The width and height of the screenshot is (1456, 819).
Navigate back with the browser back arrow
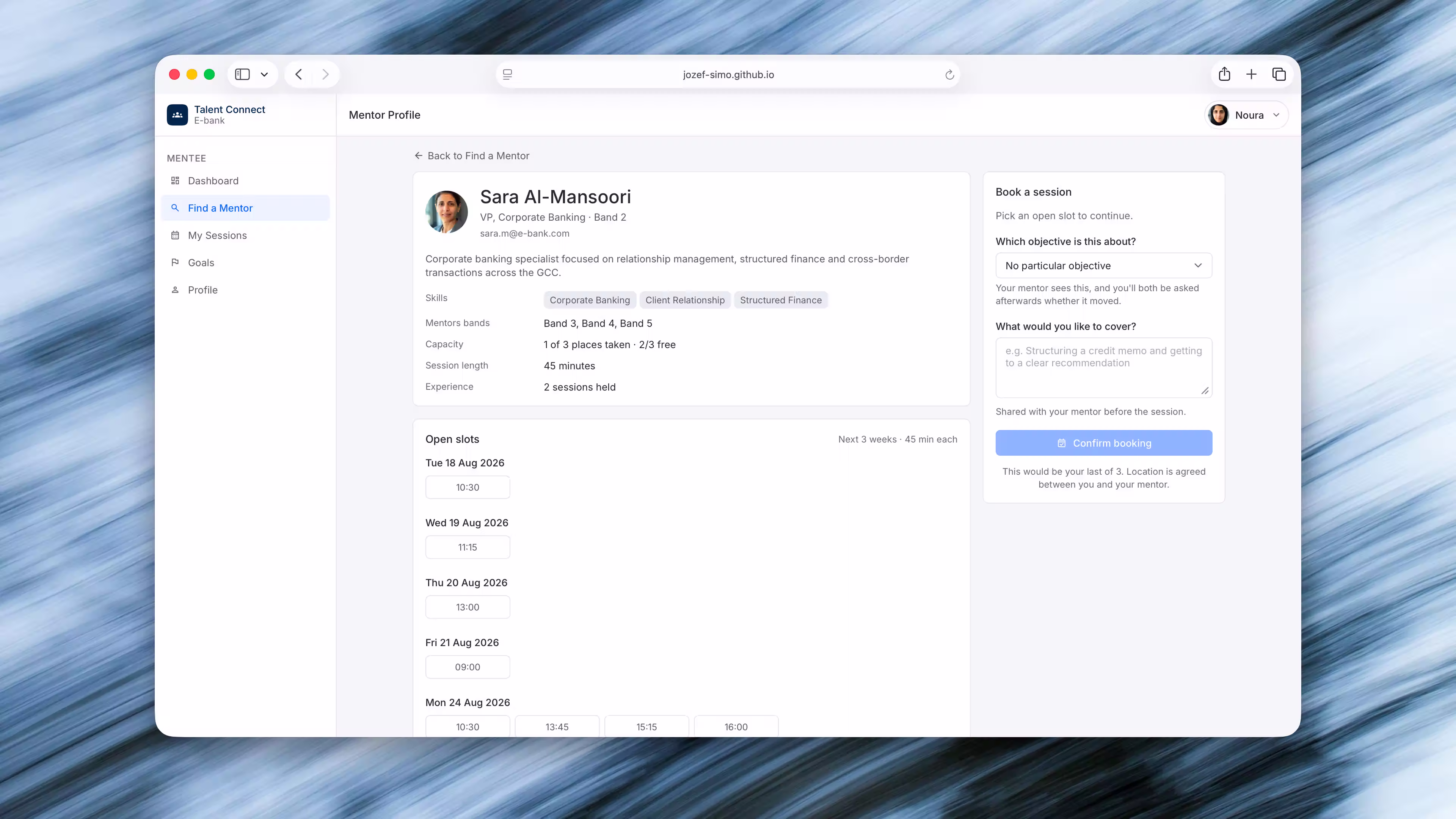298,75
